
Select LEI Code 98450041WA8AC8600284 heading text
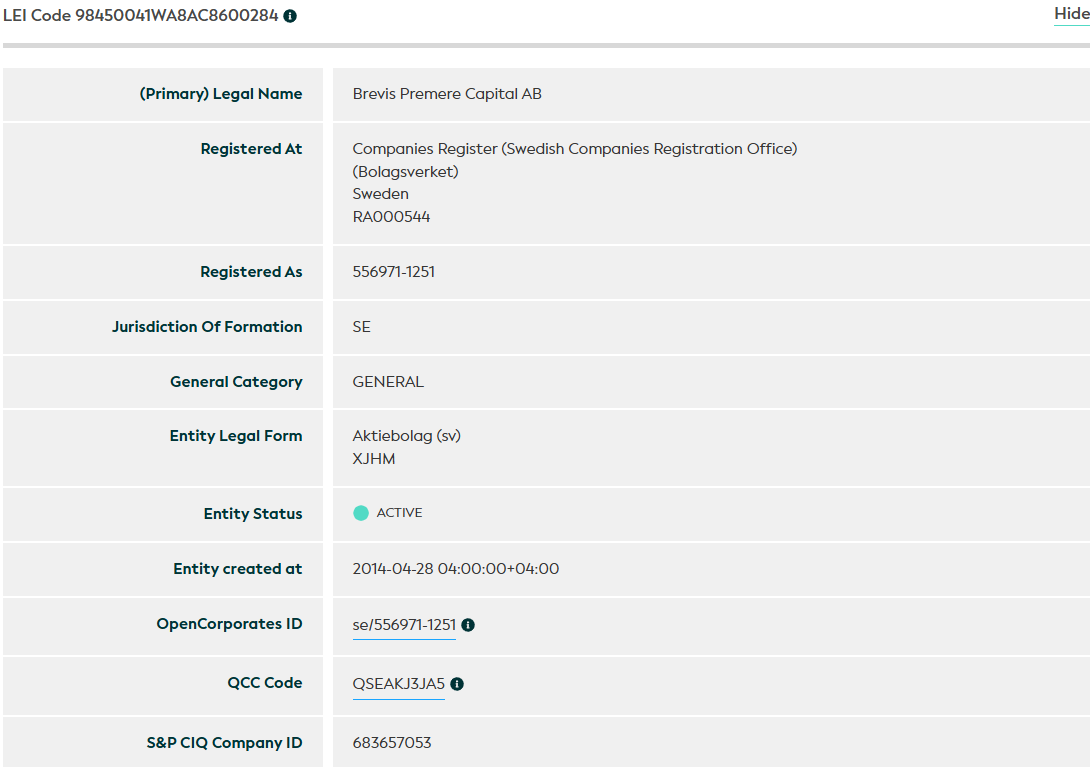click(x=140, y=15)
